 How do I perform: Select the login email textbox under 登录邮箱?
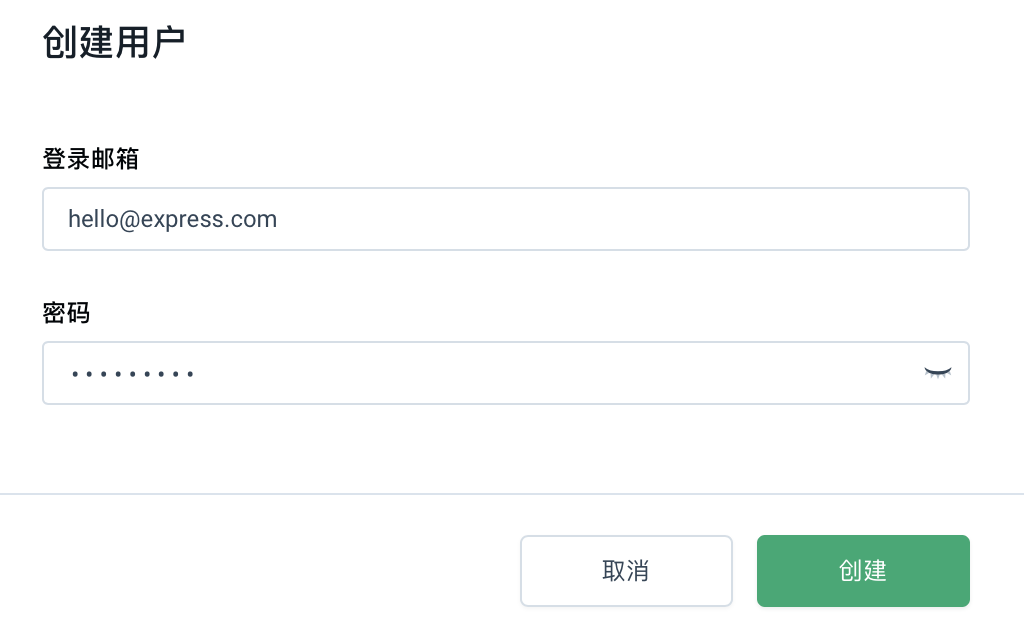(505, 219)
